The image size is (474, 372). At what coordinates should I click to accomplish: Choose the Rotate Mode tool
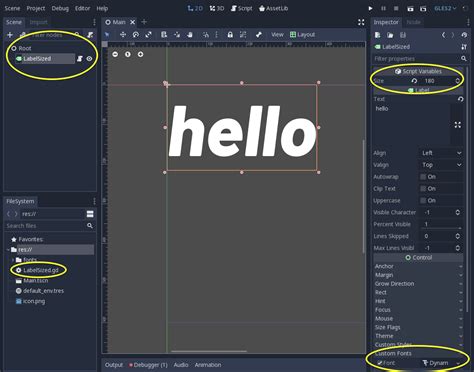point(136,34)
